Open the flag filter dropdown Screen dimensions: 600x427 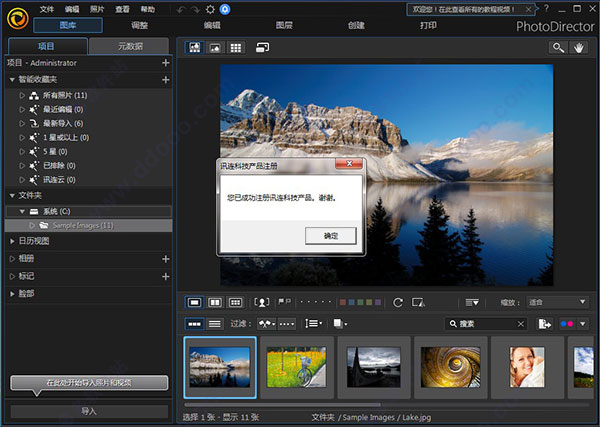(267, 324)
